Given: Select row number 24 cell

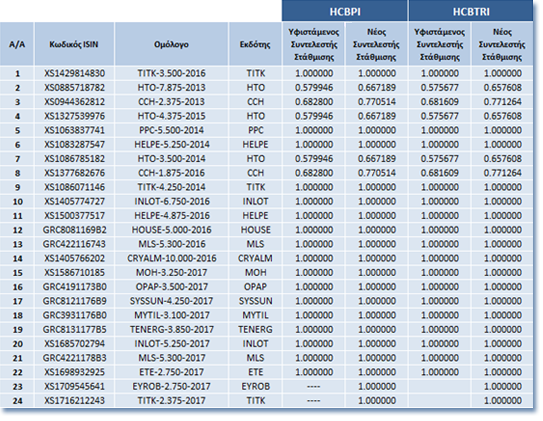Looking at the screenshot, I should [x=17, y=401].
